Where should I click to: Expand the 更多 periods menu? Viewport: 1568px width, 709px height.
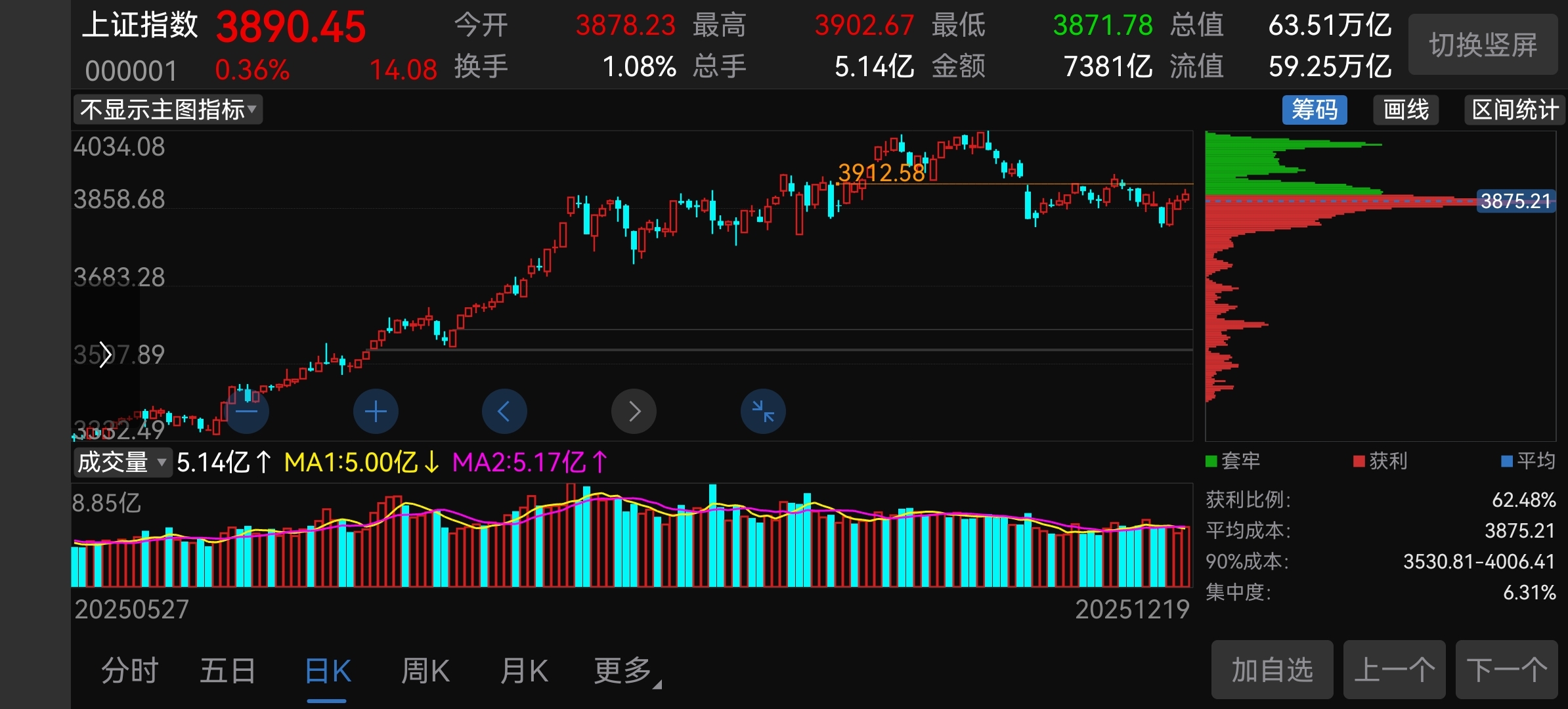(624, 671)
